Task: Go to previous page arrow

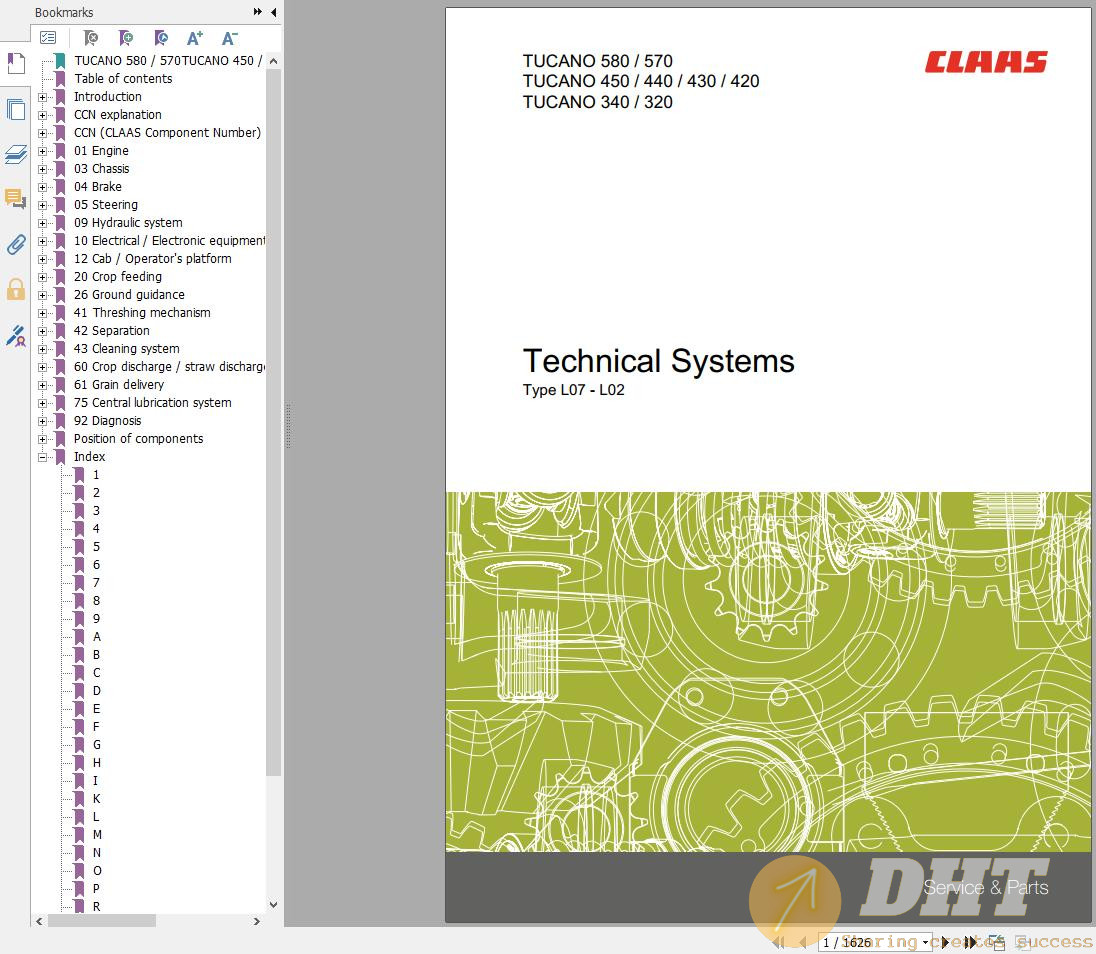Action: click(802, 942)
